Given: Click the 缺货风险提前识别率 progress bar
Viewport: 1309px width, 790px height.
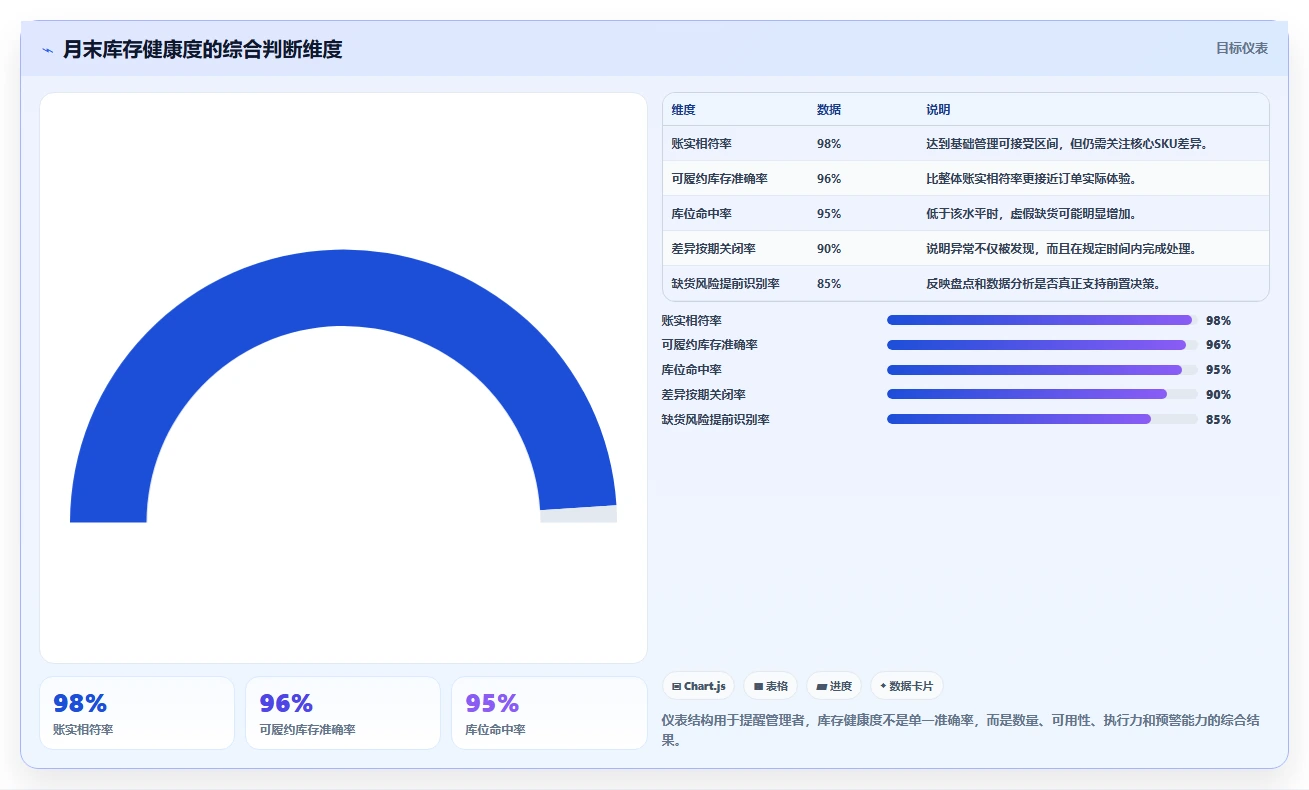Looking at the screenshot, I should (x=1042, y=419).
